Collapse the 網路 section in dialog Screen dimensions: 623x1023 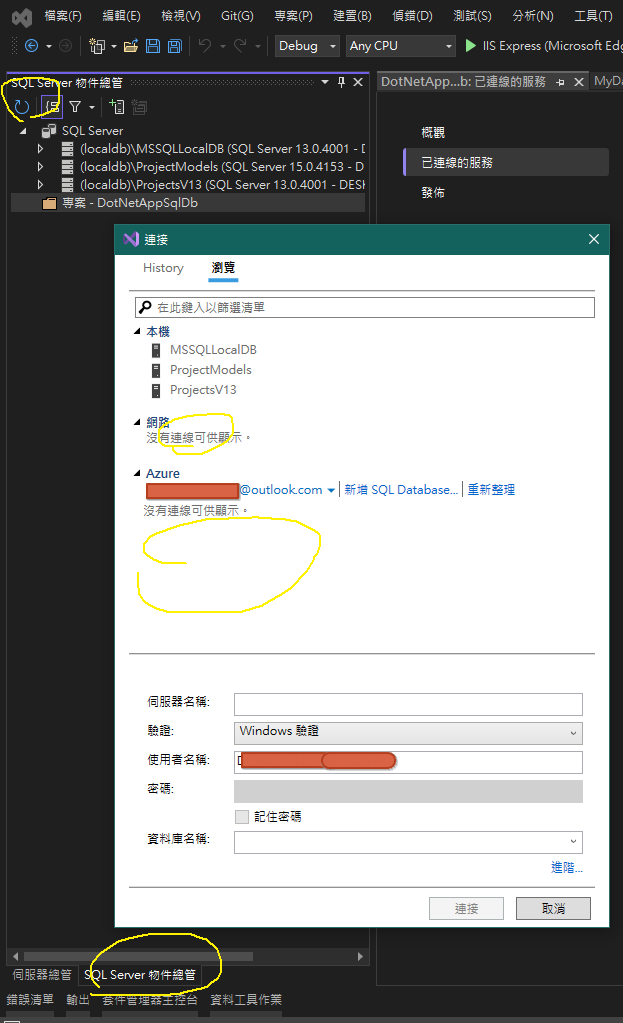[137, 422]
